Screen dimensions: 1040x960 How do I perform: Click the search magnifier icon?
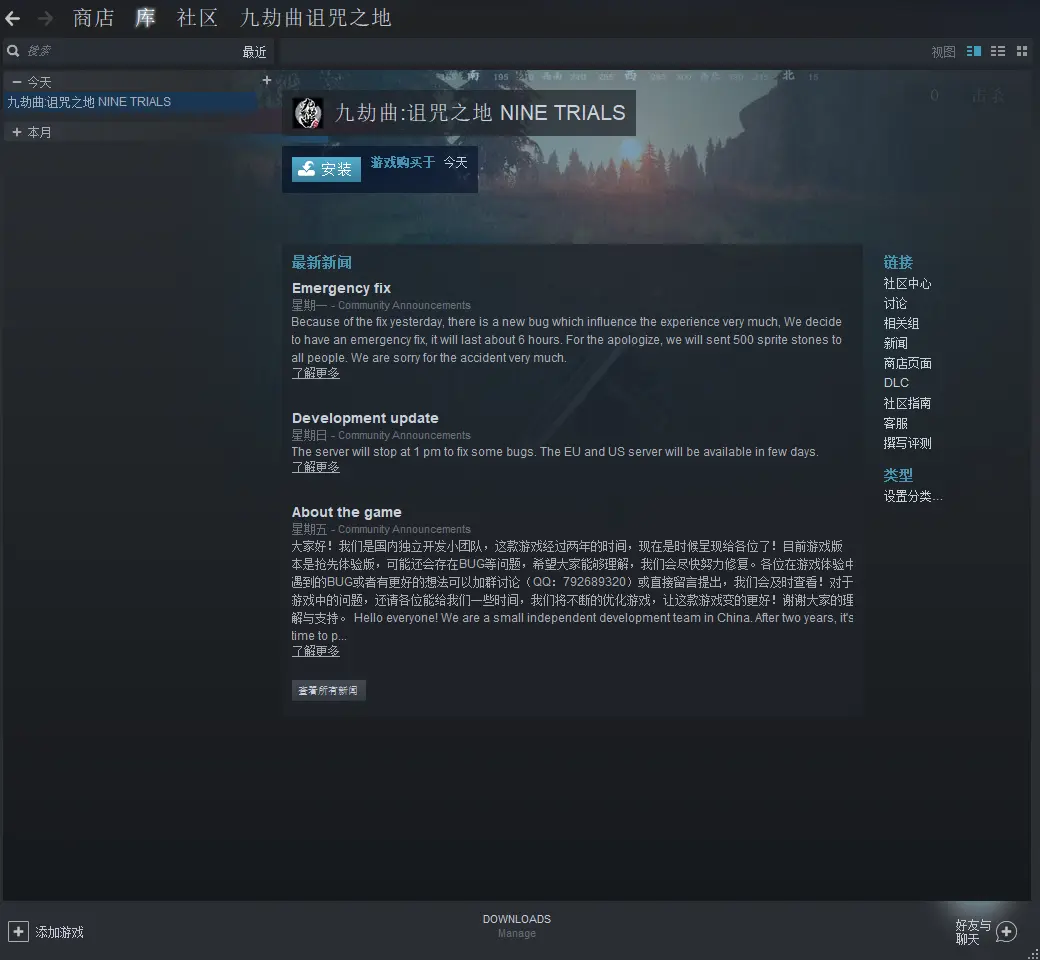[x=13, y=51]
